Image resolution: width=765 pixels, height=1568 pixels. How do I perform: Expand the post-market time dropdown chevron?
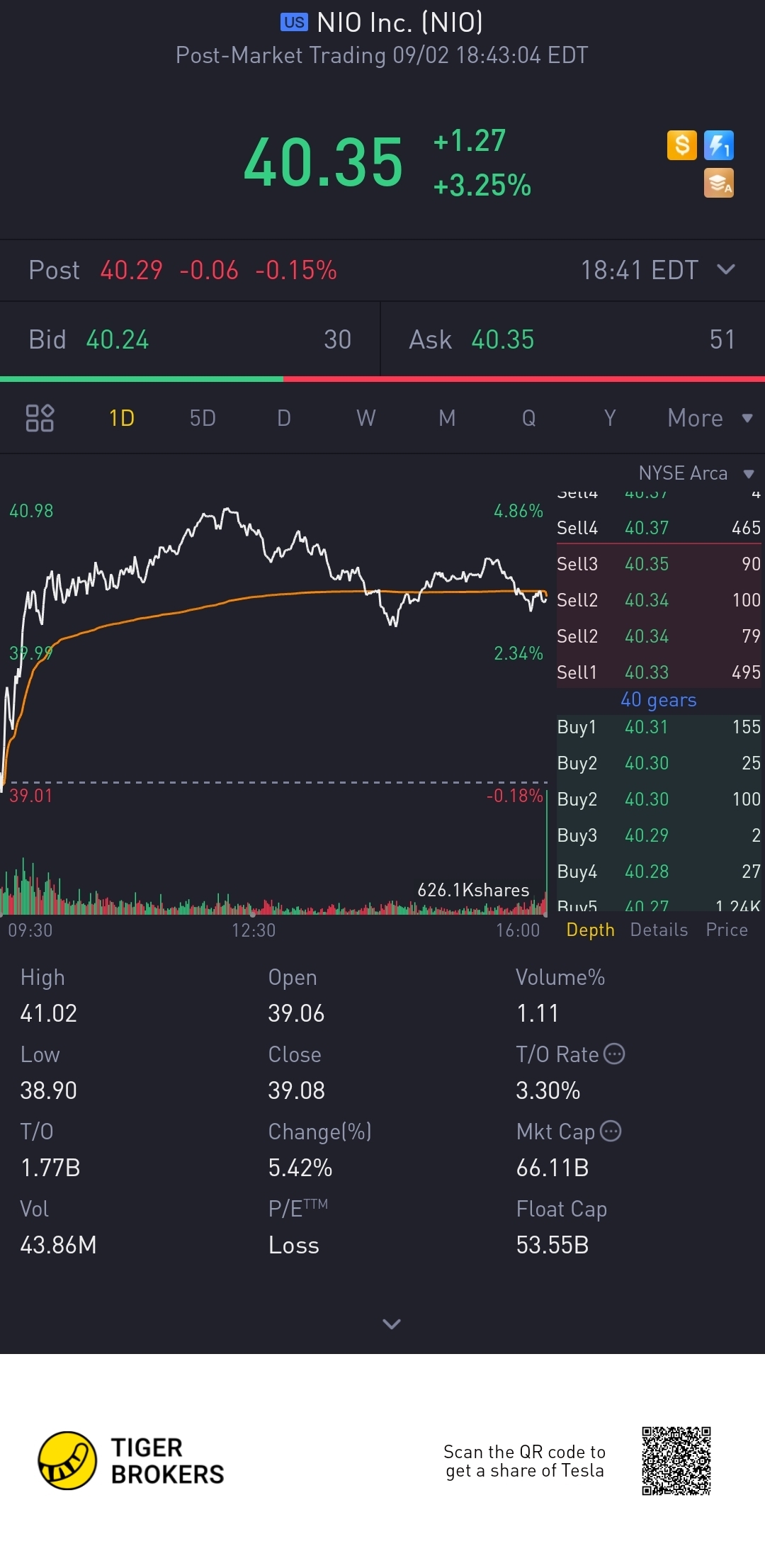(x=725, y=269)
